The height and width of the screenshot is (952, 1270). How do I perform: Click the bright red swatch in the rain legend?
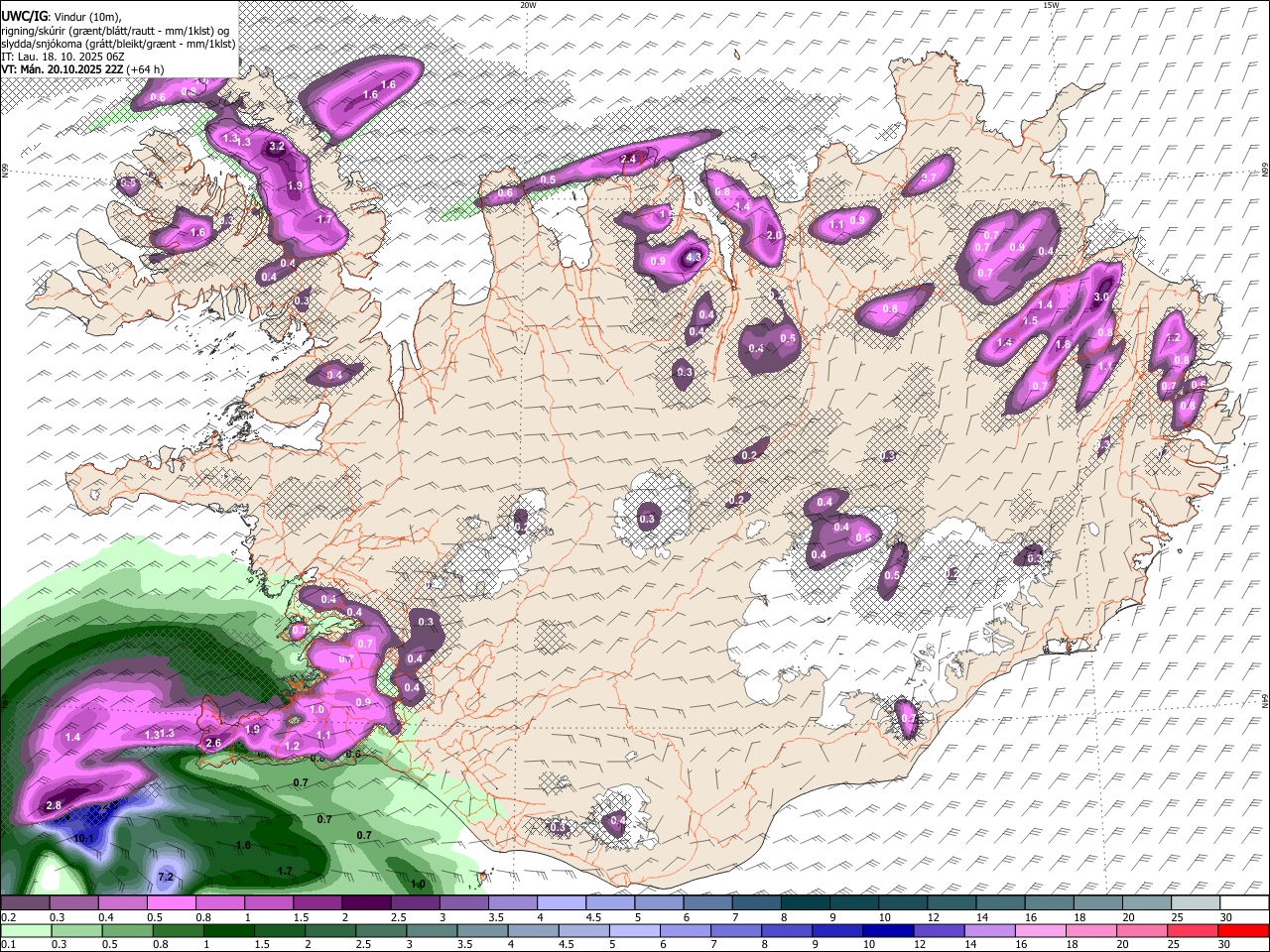[1242, 930]
